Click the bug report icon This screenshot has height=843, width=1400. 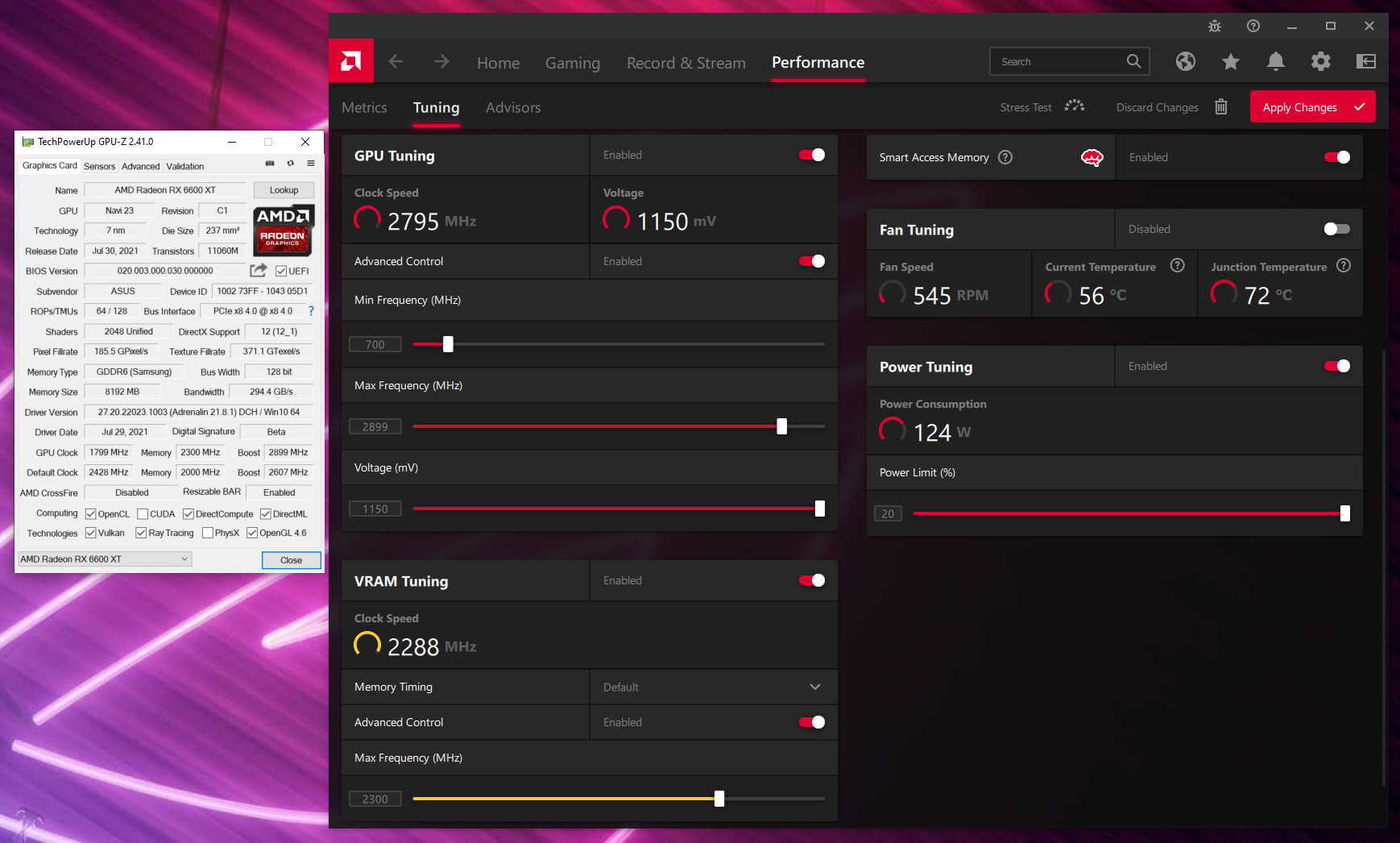tap(1215, 26)
